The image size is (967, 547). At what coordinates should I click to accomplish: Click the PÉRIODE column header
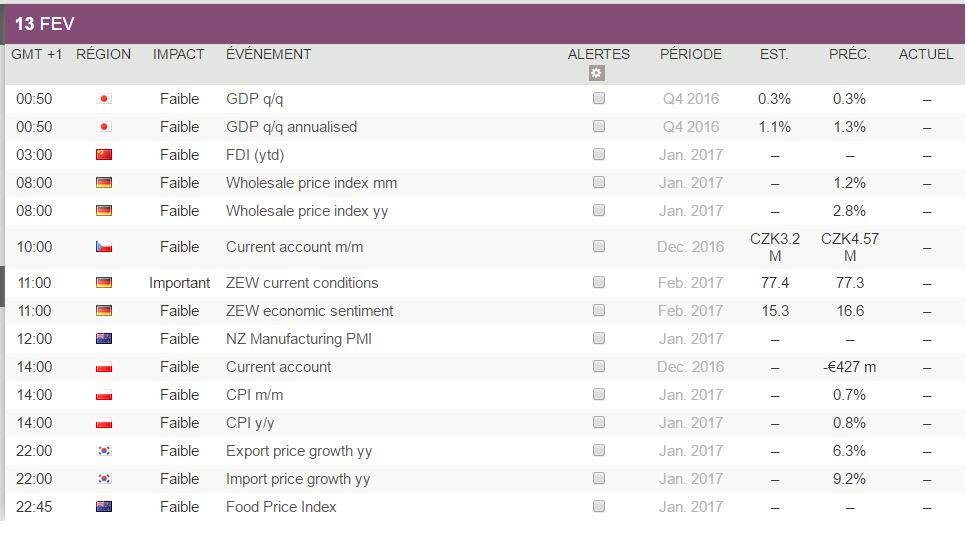point(690,54)
